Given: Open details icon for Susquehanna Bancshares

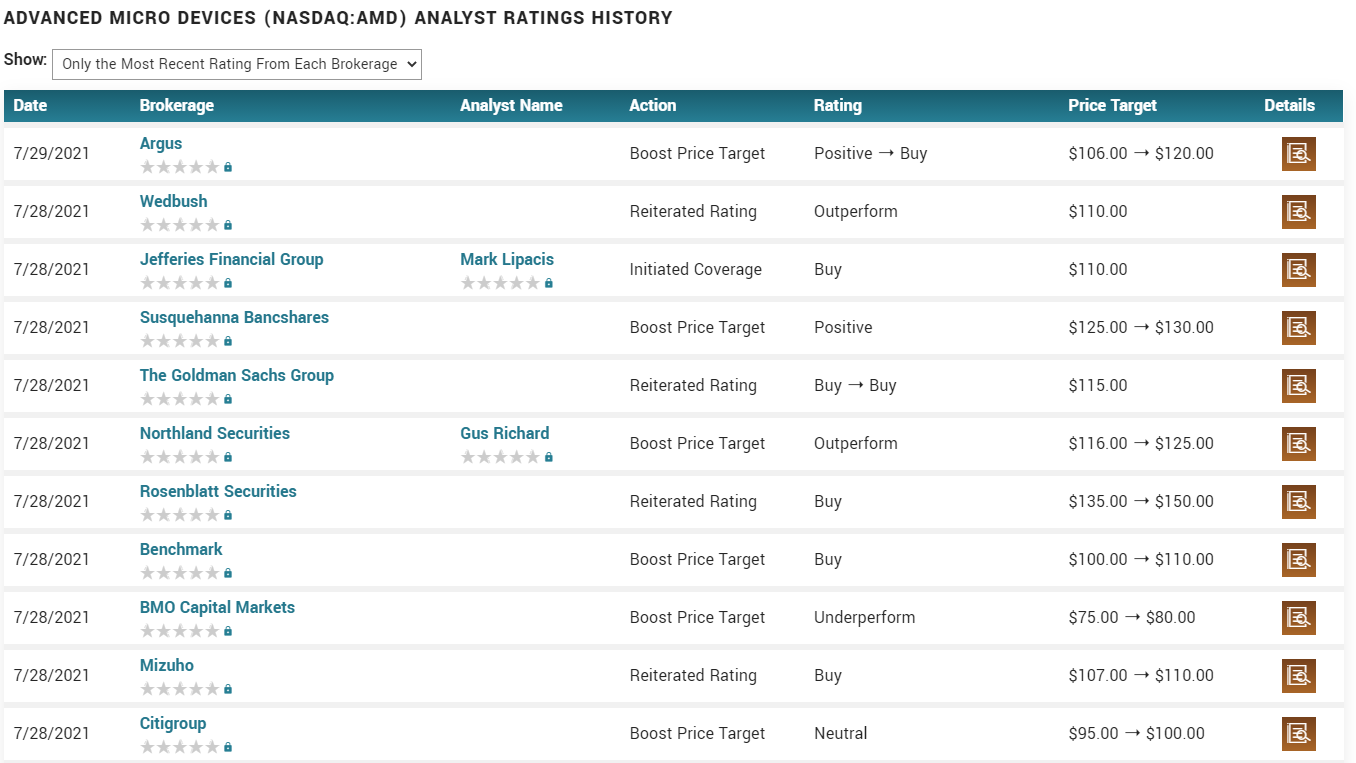Looking at the screenshot, I should (1299, 328).
